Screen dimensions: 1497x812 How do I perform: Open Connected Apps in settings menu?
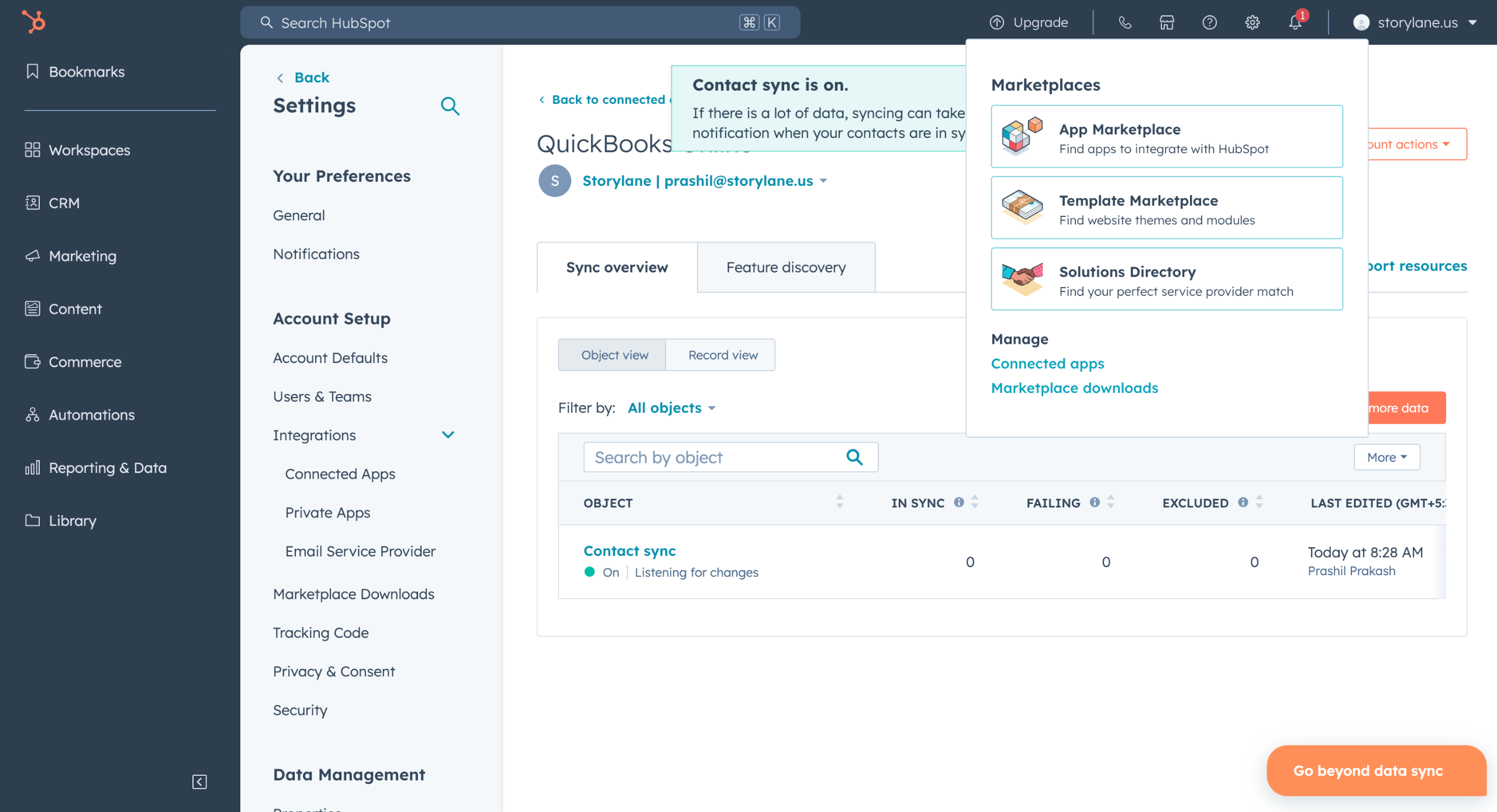[x=340, y=474]
